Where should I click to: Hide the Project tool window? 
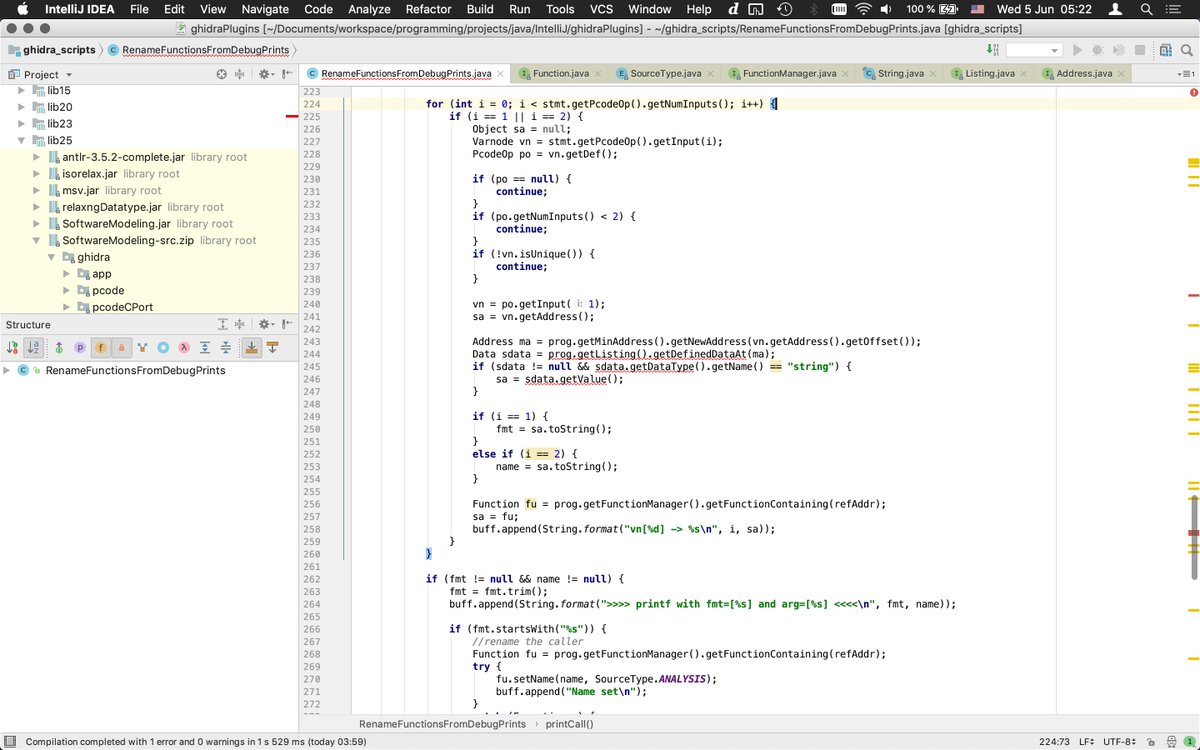pyautogui.click(x=285, y=74)
